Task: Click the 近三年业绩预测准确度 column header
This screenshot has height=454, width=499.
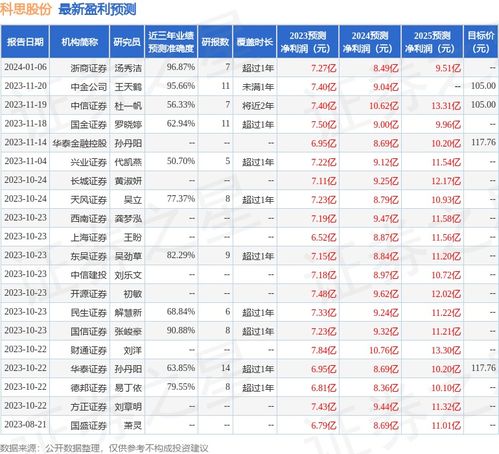Action: tap(171, 42)
